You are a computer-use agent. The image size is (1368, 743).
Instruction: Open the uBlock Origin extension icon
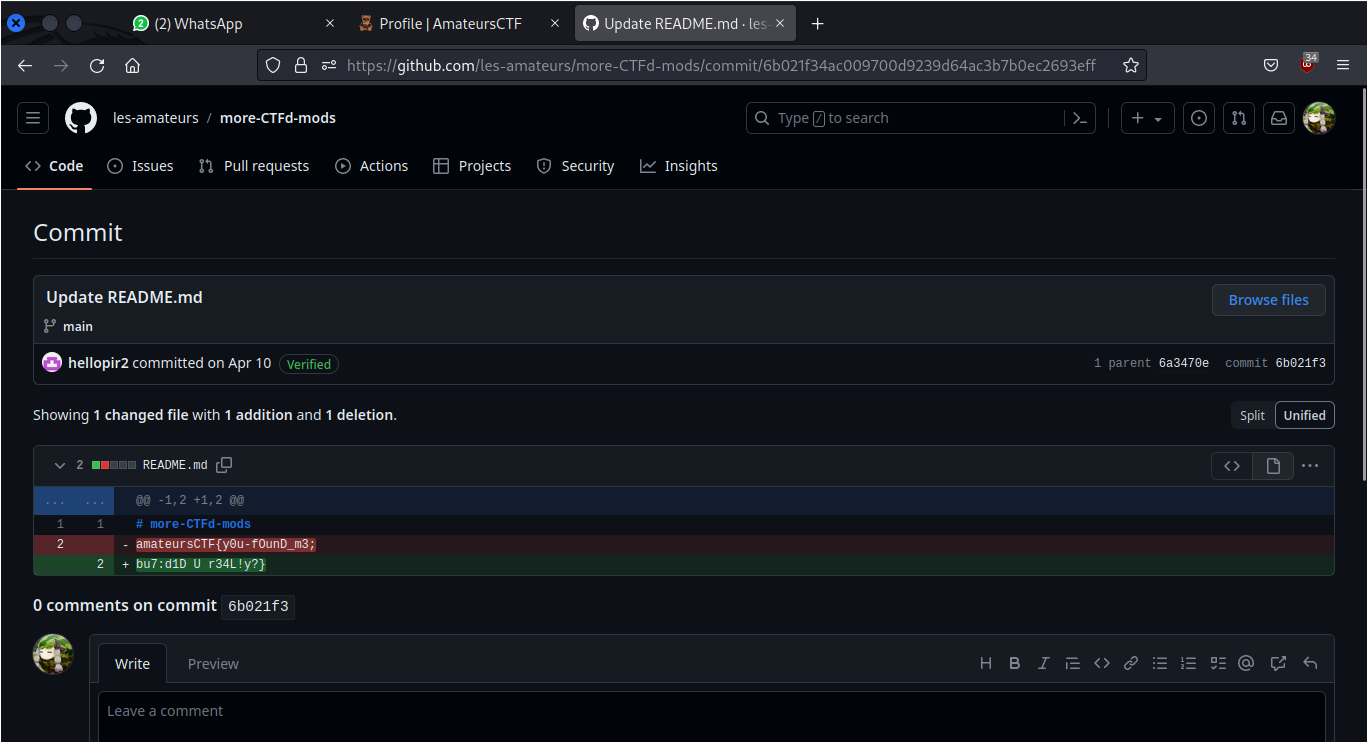coord(1308,65)
